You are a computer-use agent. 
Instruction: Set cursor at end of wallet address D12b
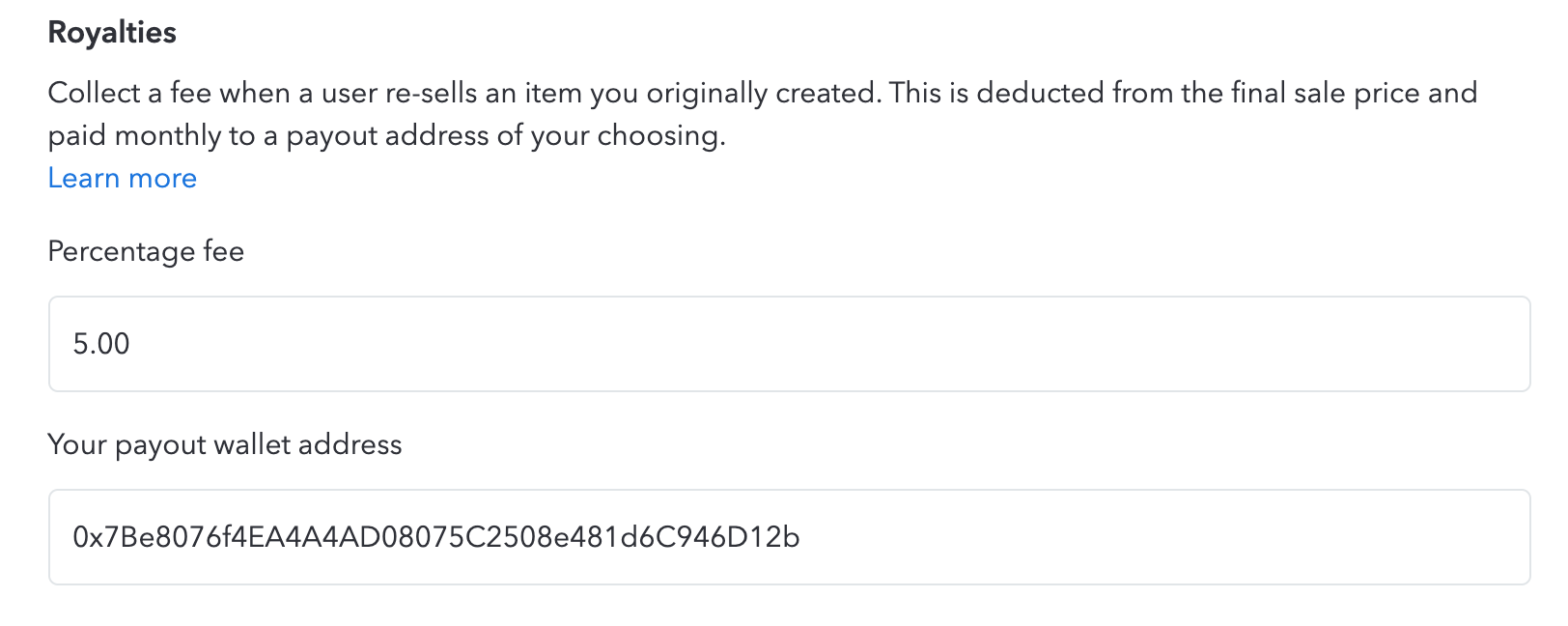click(800, 537)
